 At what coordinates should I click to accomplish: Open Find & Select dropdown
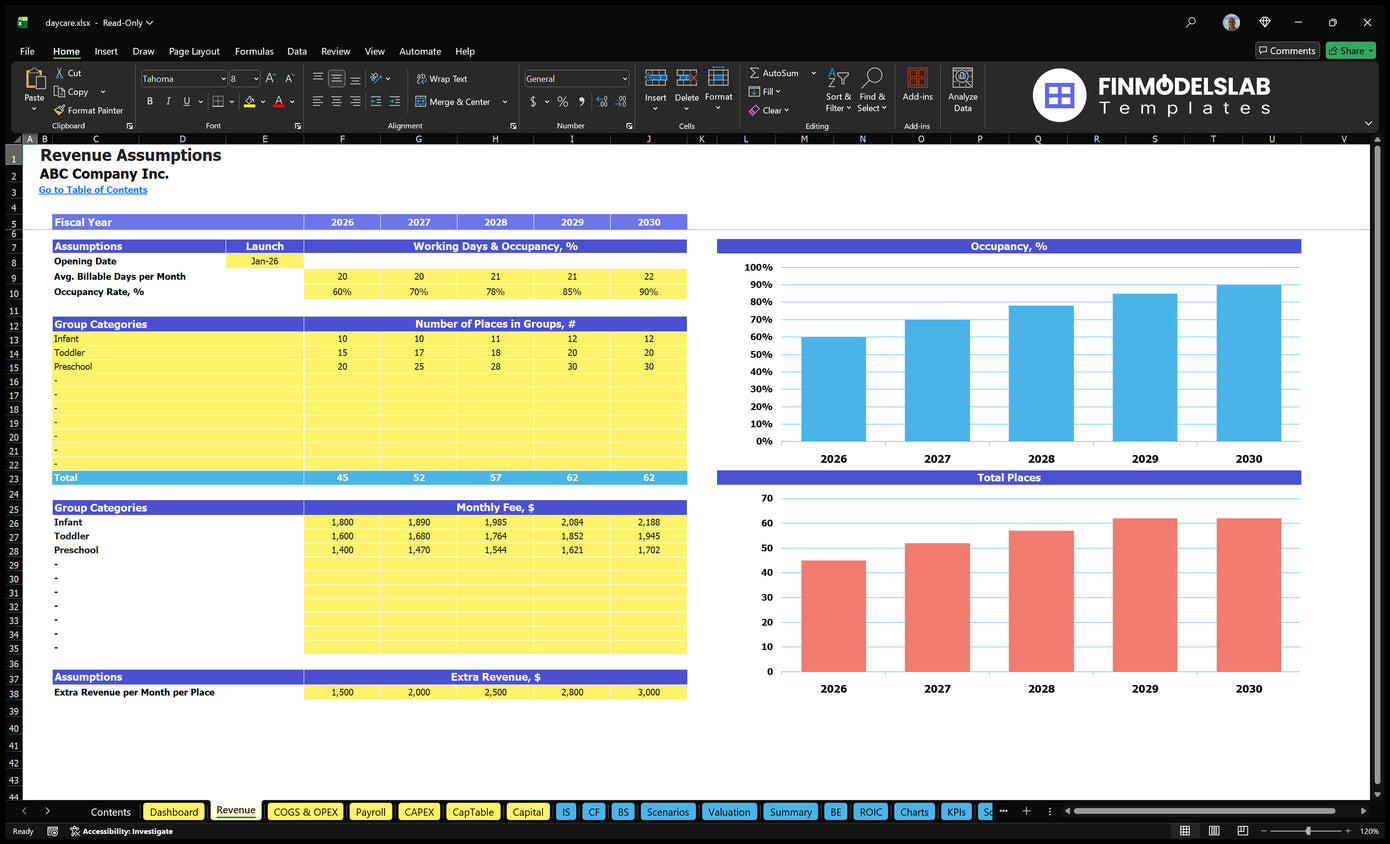coord(871,90)
